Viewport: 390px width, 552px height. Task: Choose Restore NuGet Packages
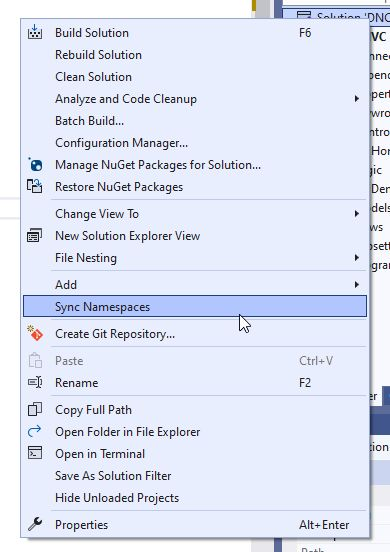click(x=195, y=187)
